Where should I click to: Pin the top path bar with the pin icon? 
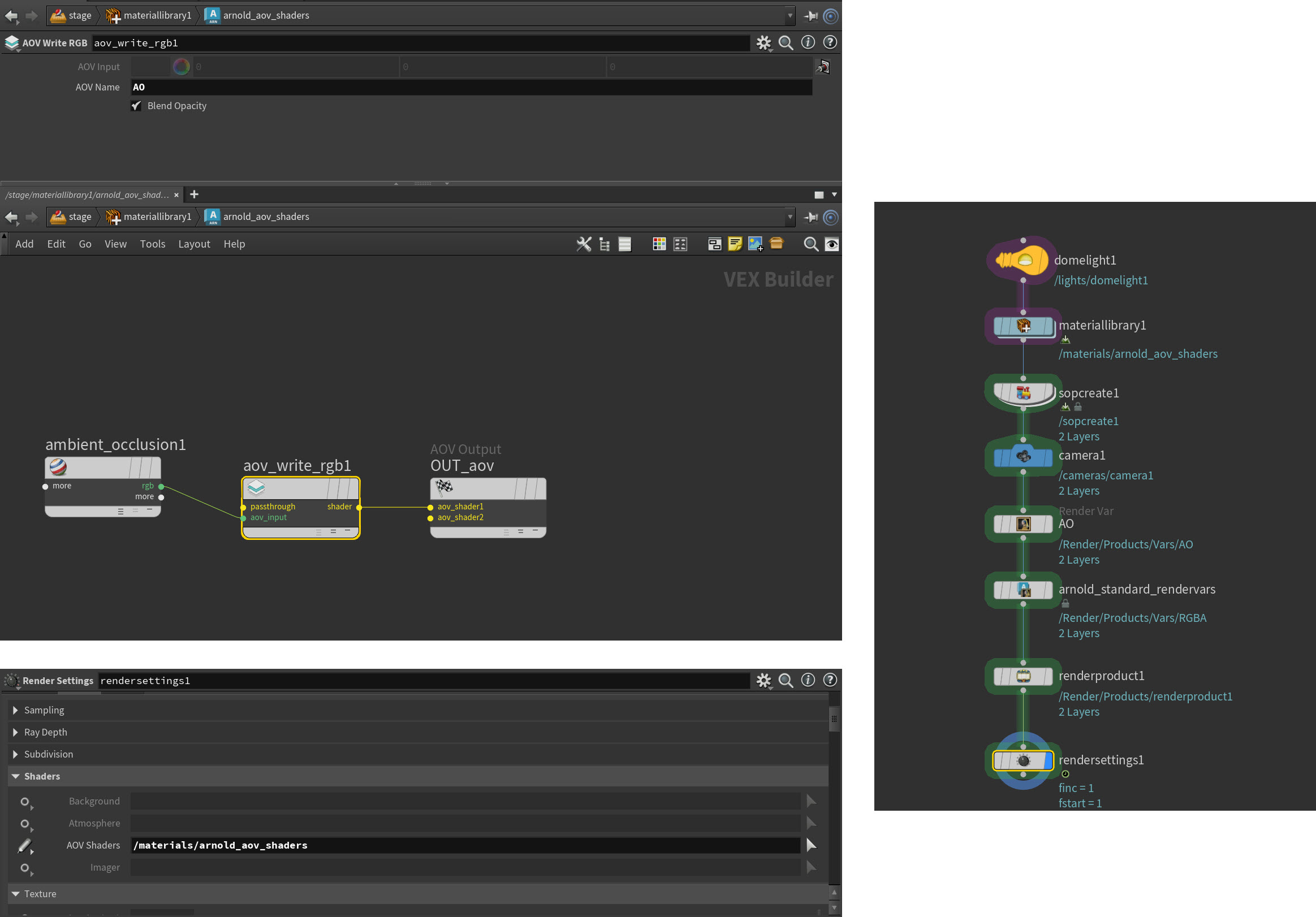(x=810, y=15)
